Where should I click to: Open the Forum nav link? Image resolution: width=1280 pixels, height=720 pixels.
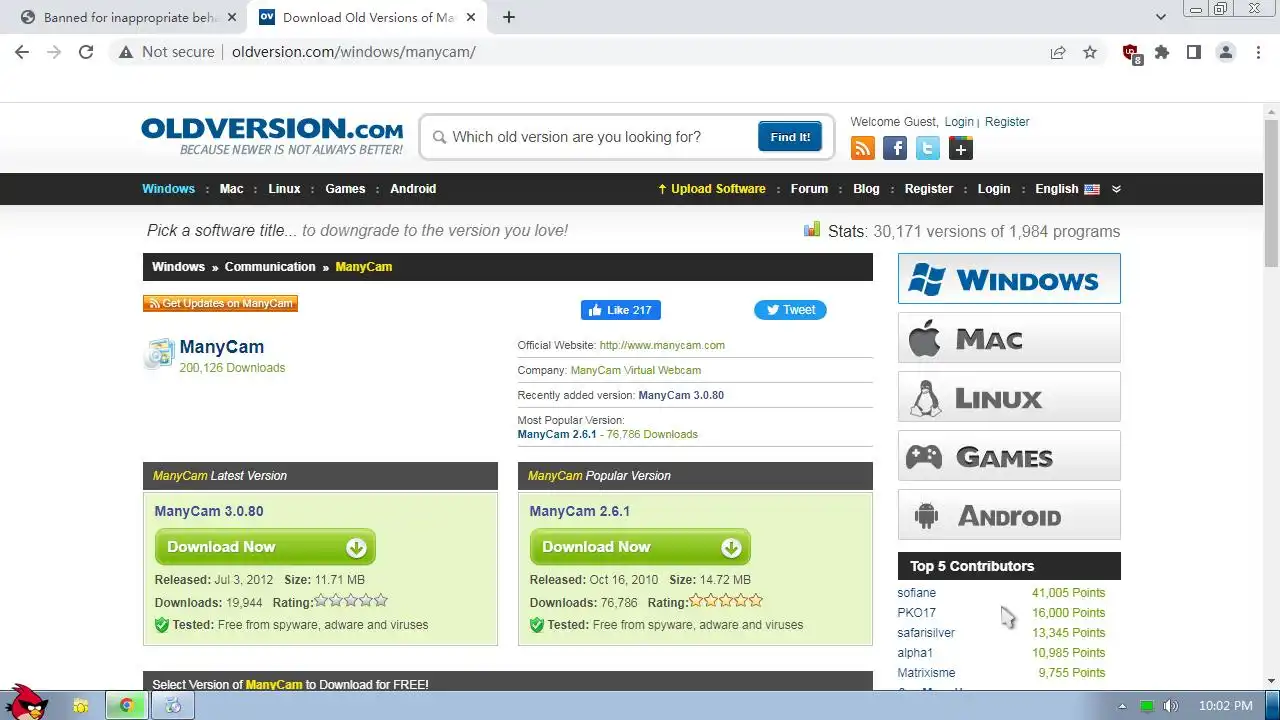809,189
